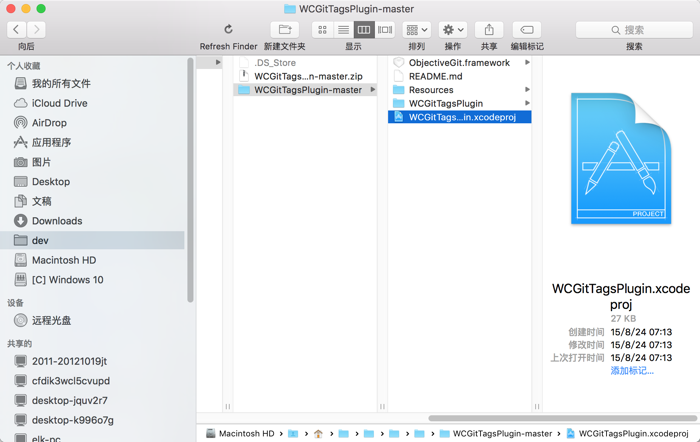The height and width of the screenshot is (442, 700).
Task: Select the Resources folder
Action: point(459,90)
